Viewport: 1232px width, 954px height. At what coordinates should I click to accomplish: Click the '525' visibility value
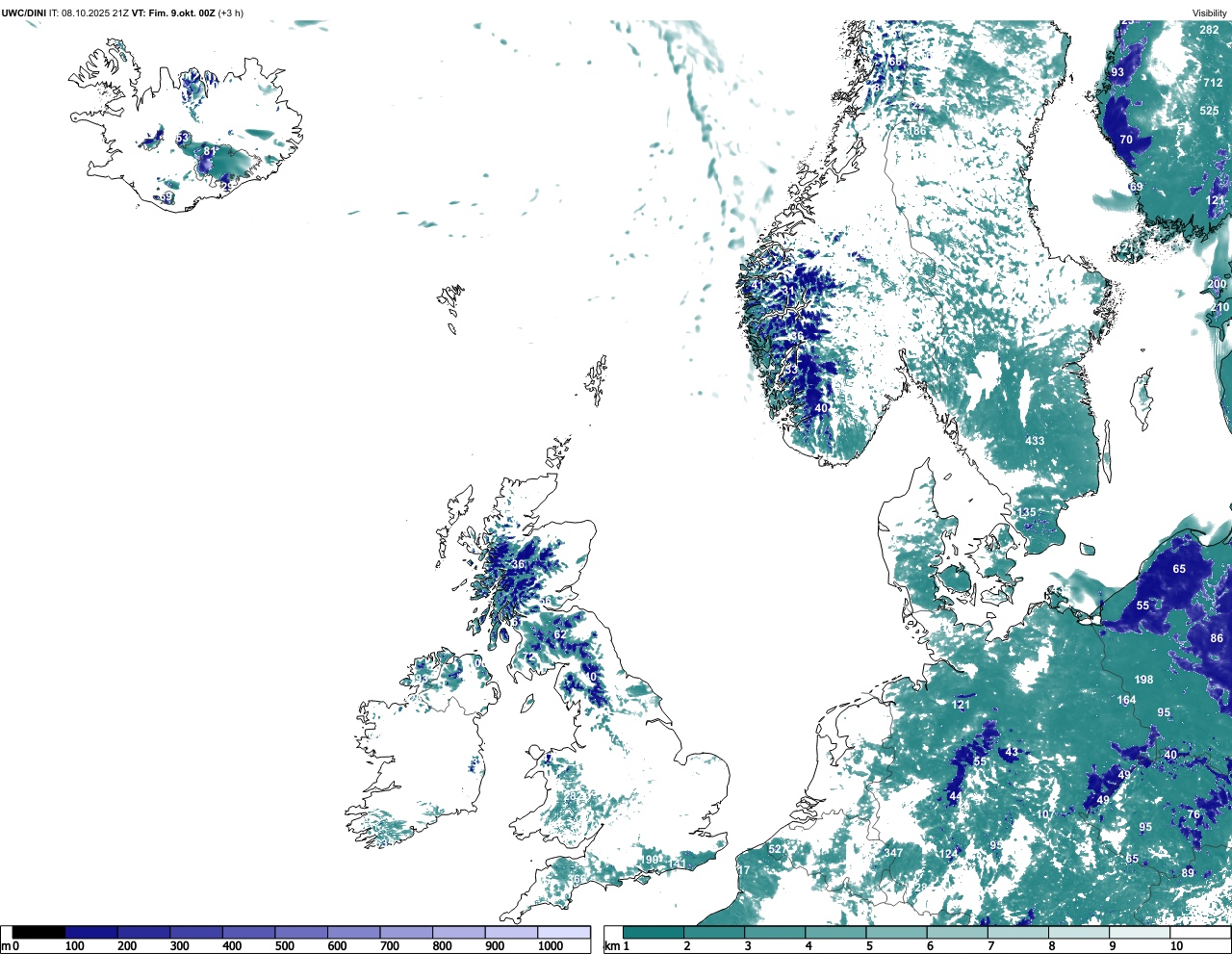(x=1209, y=111)
